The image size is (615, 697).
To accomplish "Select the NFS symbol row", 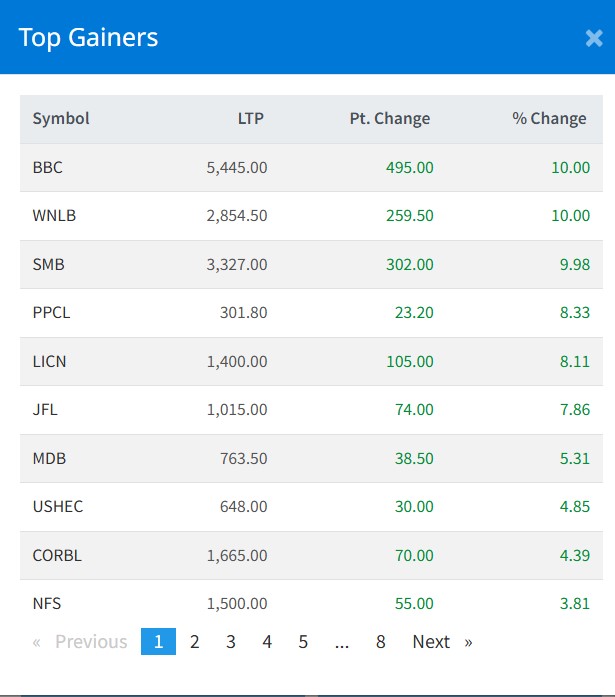I will click(x=46, y=603).
